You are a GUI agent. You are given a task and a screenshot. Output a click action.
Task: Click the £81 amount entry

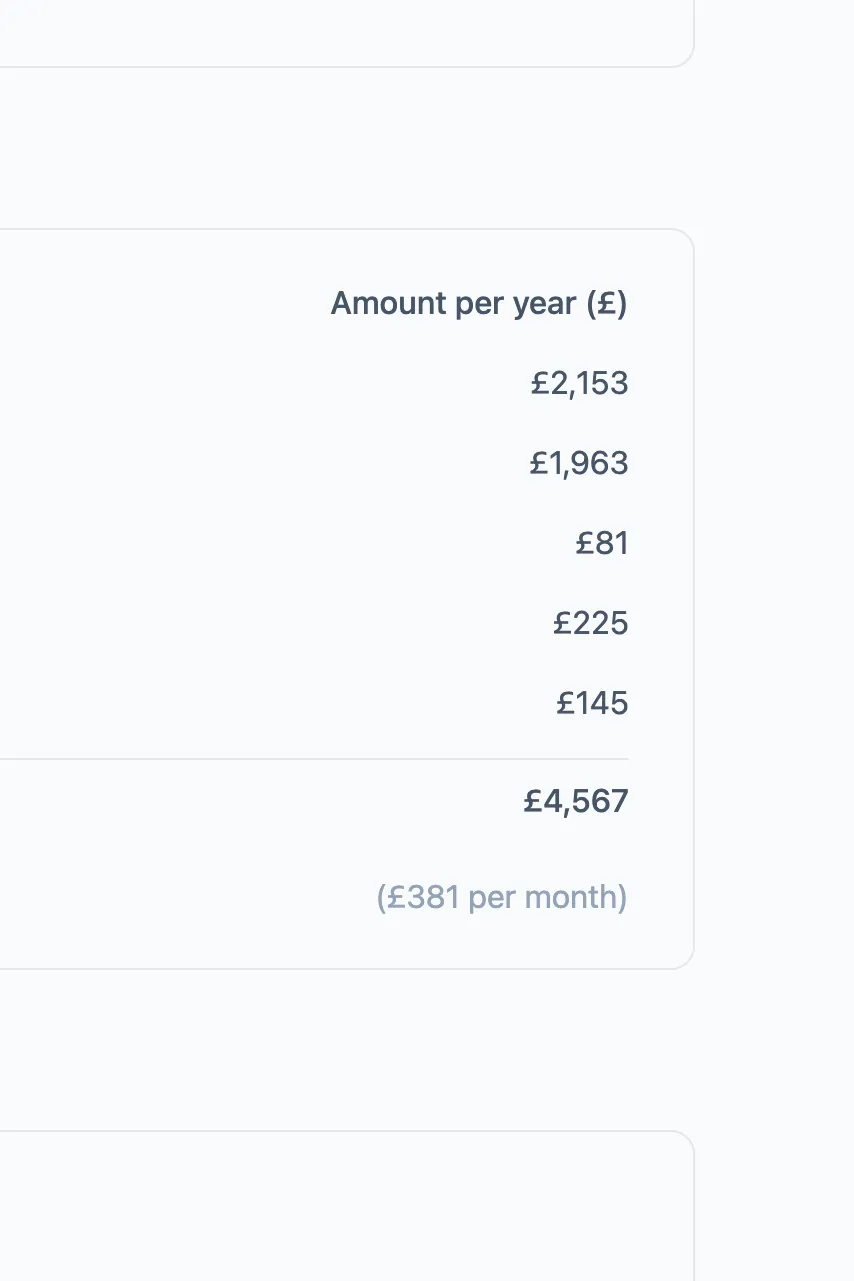point(602,543)
